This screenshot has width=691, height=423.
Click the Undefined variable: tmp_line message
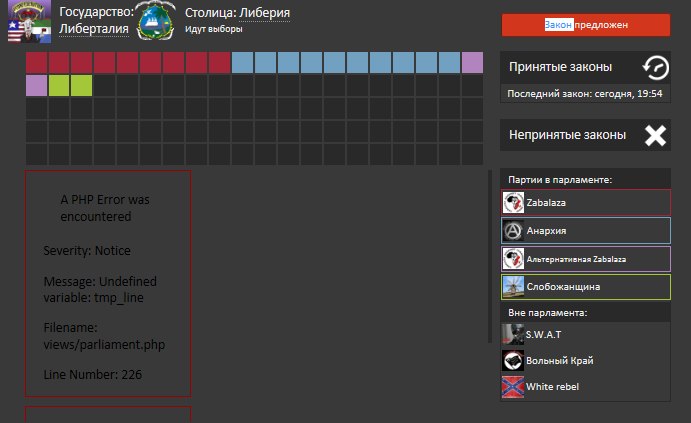(x=100, y=289)
